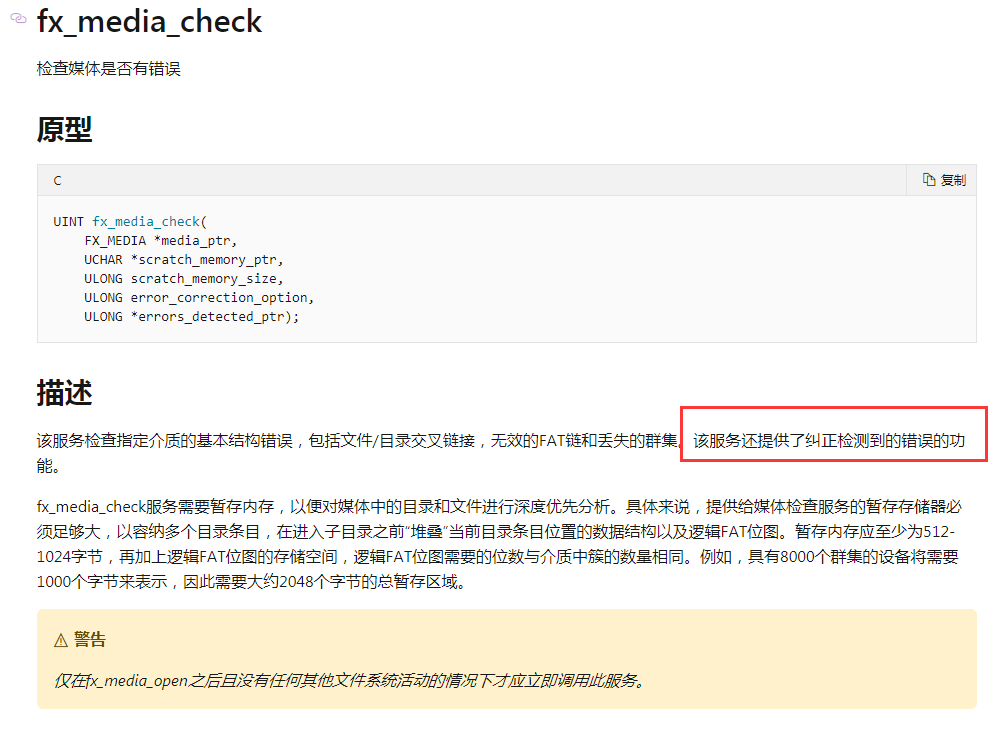Click the paragraph beginning with fx_media_check服务需要暂存内存
The width and height of the screenshot is (999, 734).
(497, 543)
